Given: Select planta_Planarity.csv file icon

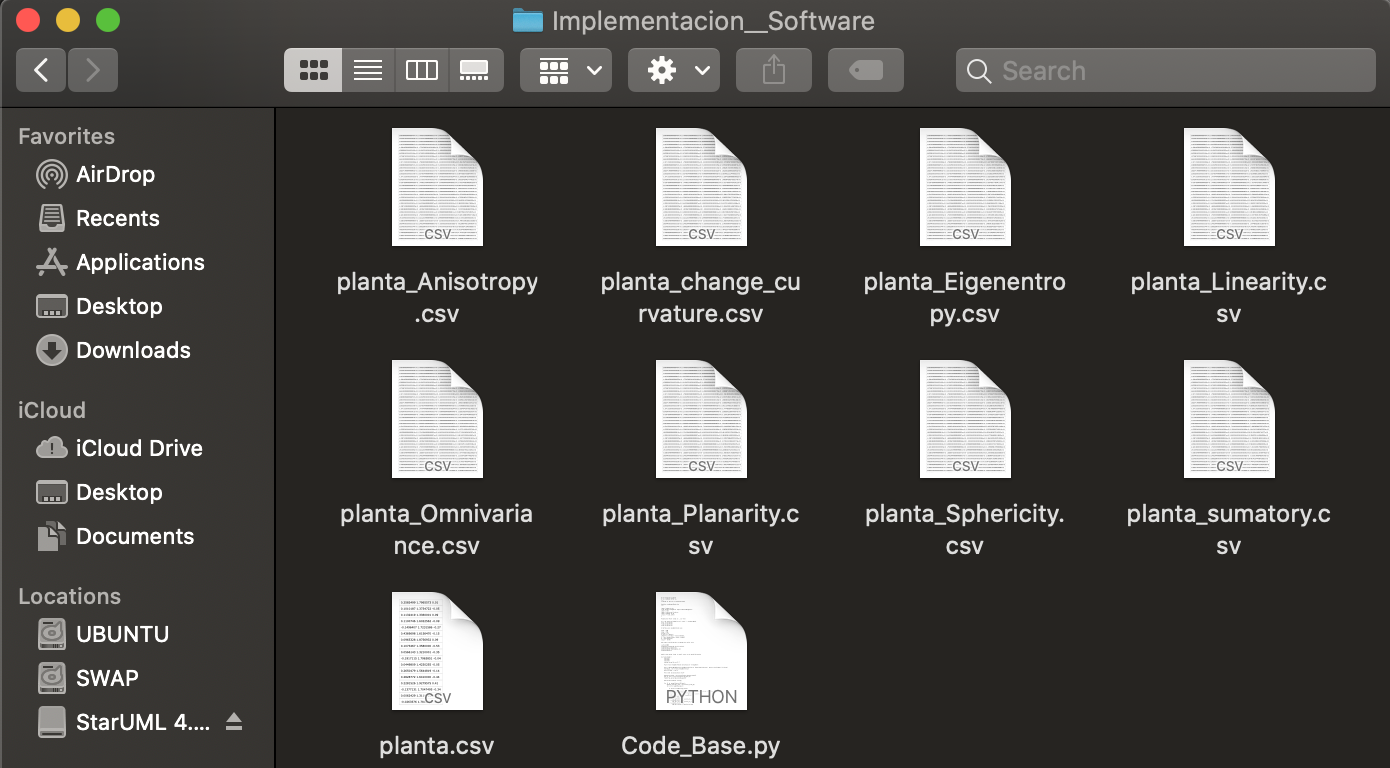Looking at the screenshot, I should [x=701, y=419].
